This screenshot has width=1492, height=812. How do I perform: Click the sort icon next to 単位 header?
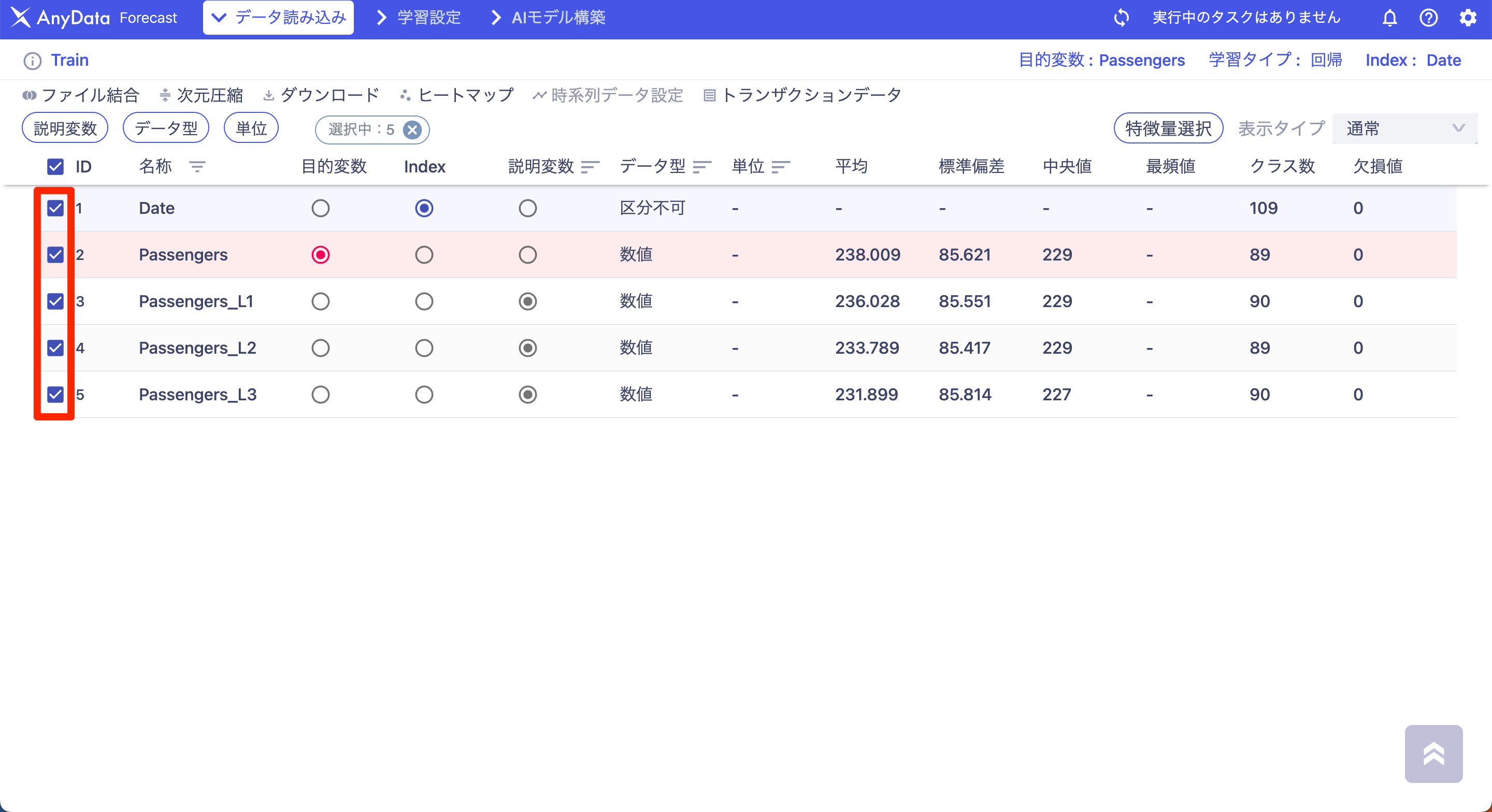point(781,167)
